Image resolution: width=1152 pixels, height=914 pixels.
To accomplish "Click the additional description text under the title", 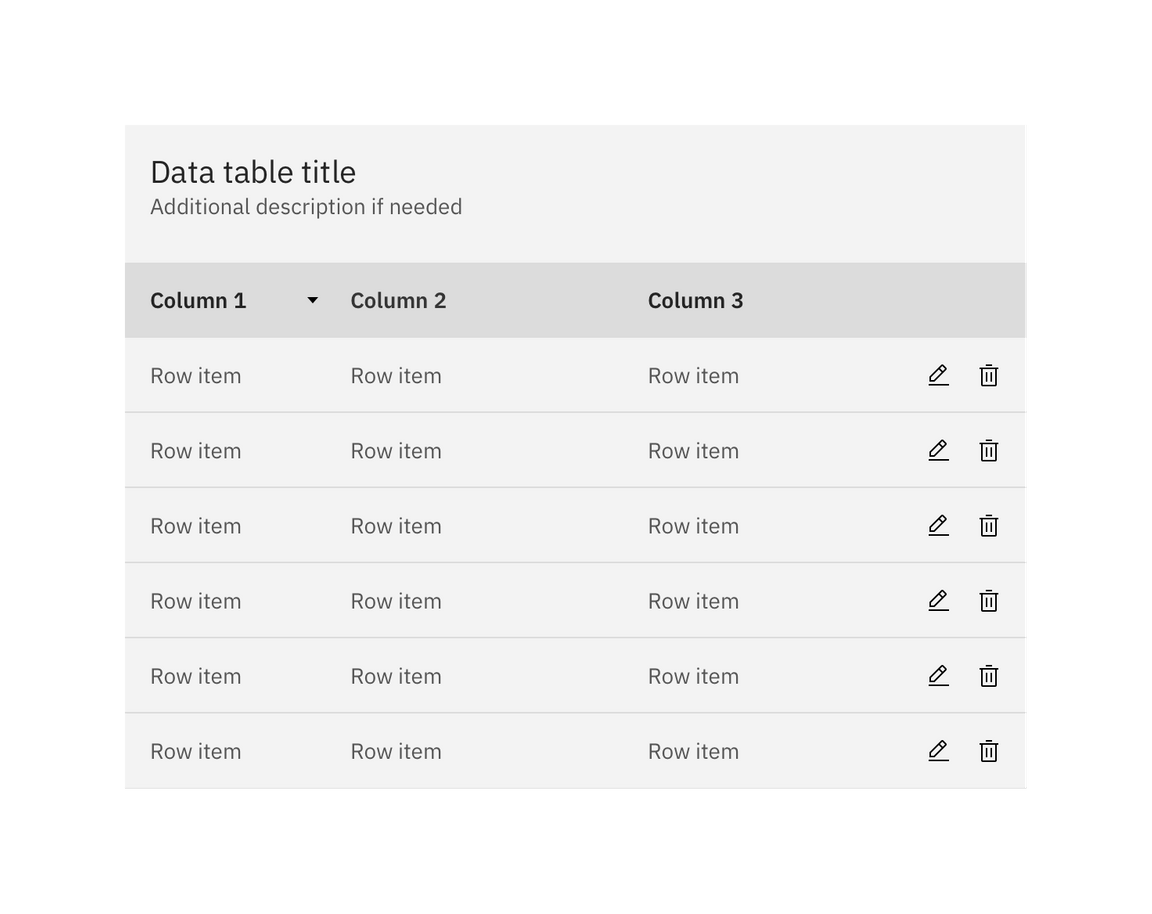I will (x=306, y=207).
